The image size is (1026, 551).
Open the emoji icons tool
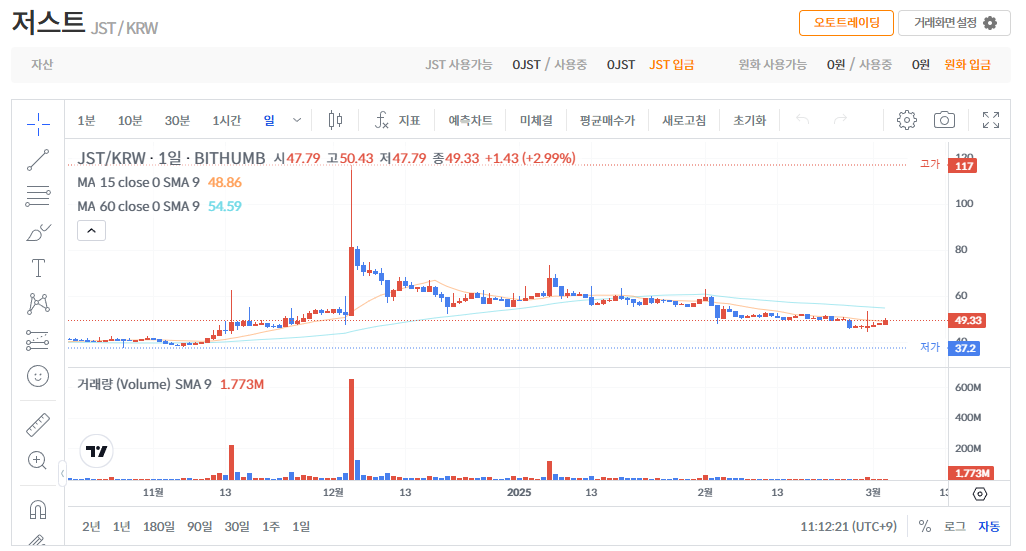pyautogui.click(x=38, y=376)
